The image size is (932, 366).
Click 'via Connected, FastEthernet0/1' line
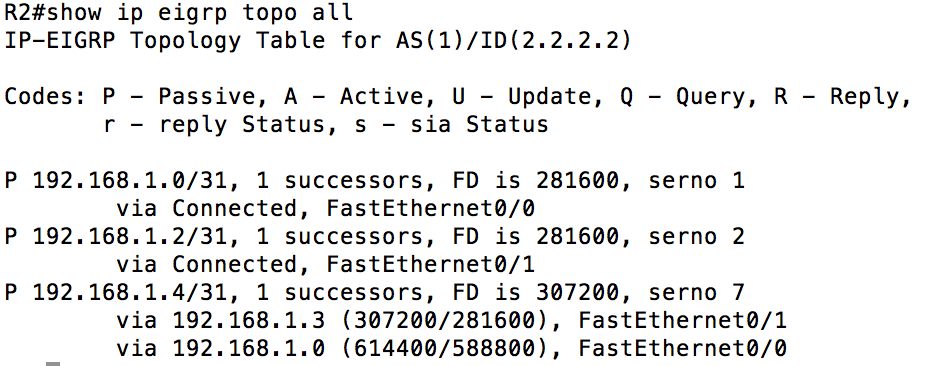pos(325,264)
